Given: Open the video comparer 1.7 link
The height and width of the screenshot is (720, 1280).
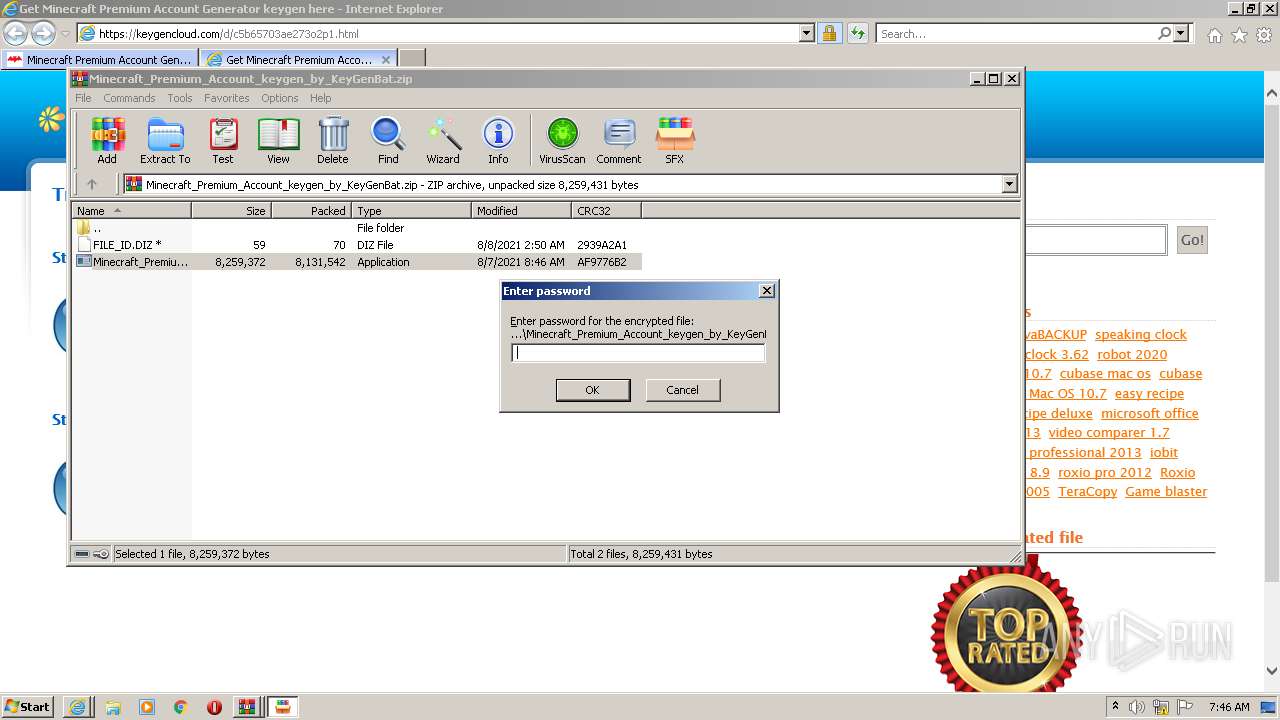Looking at the screenshot, I should (x=1109, y=433).
